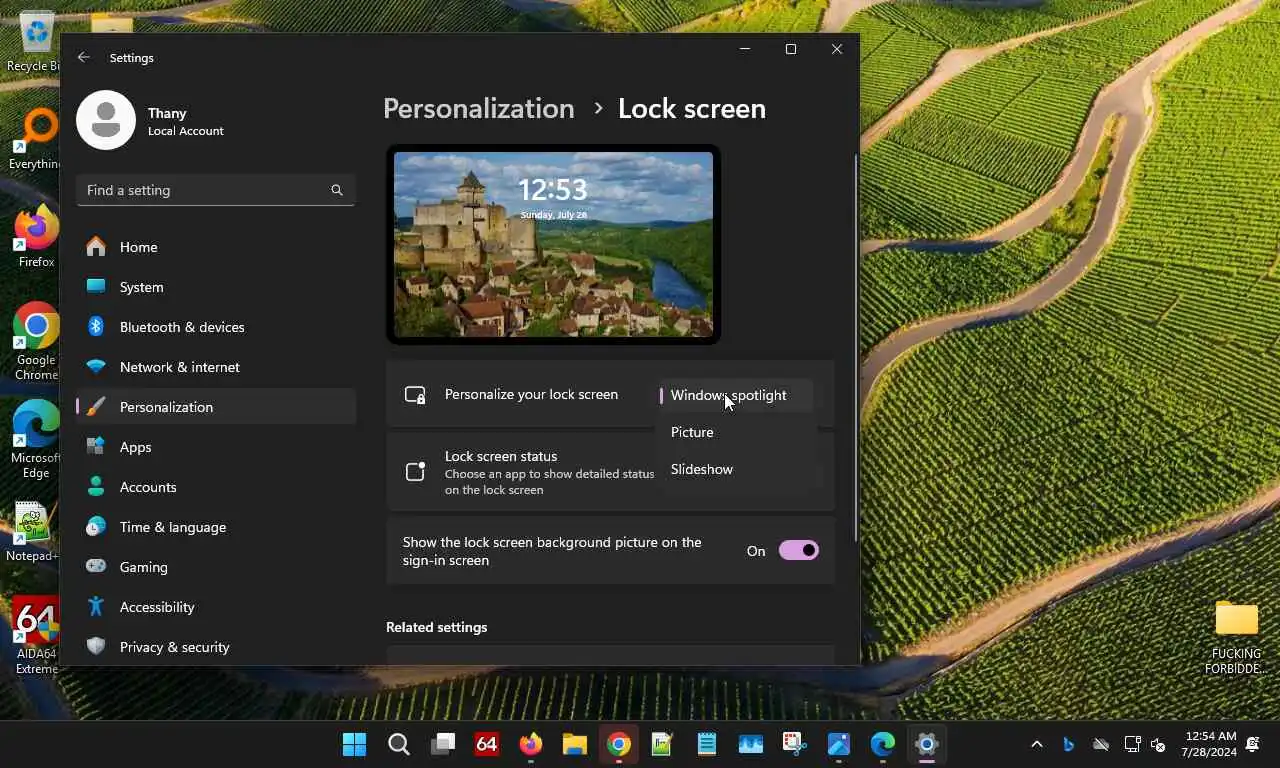1280x768 pixels.
Task: Open Recycle Bin on the desktop
Action: [36, 40]
